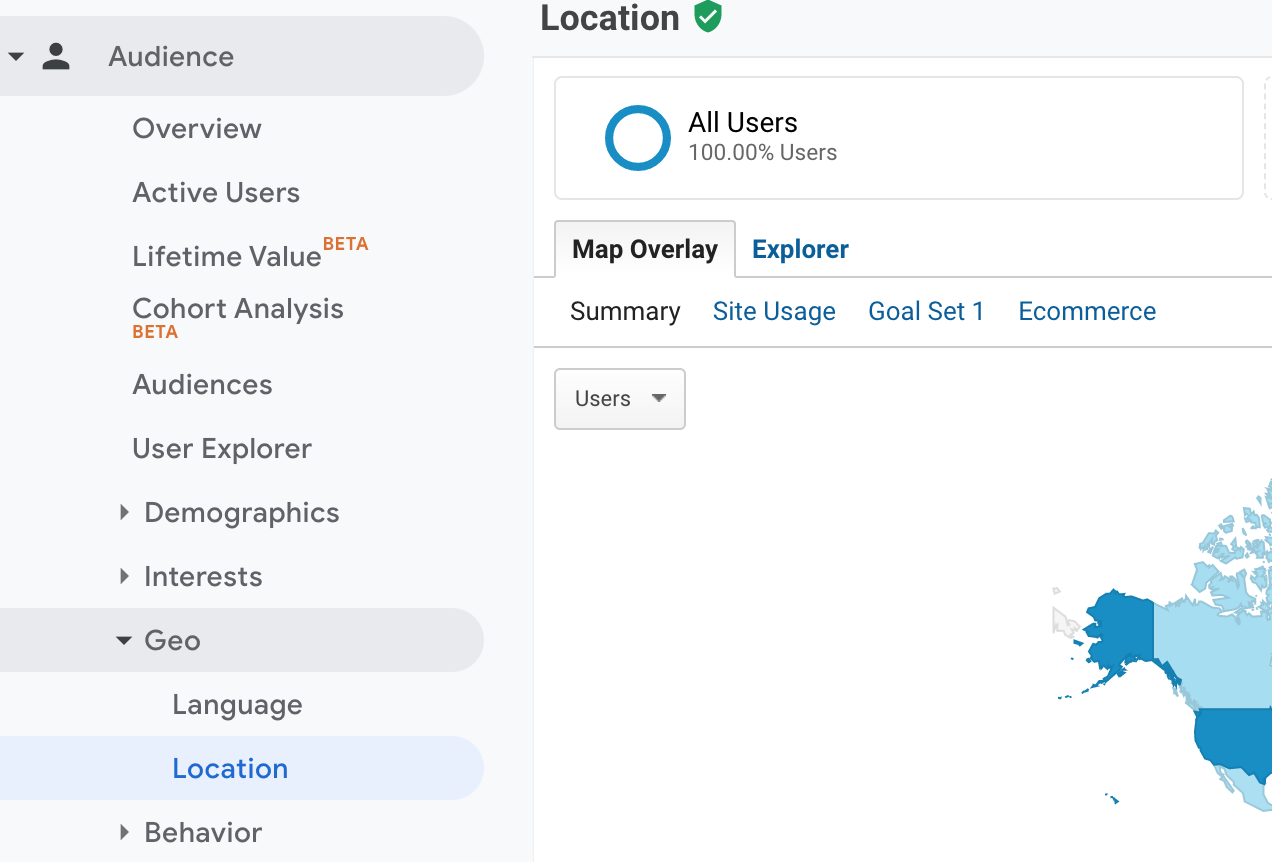Switch to the Explorer tab
Image resolution: width=1272 pixels, height=862 pixels.
(x=800, y=249)
